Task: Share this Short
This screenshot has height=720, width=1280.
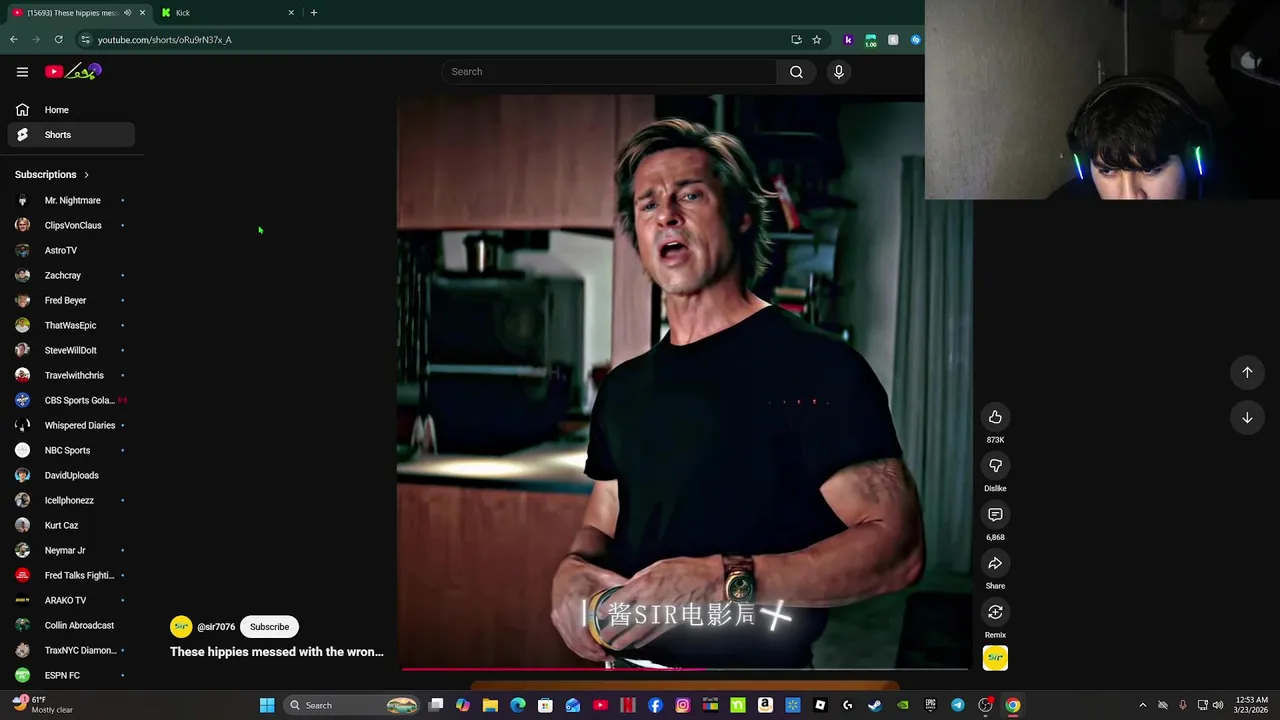Action: [x=995, y=564]
